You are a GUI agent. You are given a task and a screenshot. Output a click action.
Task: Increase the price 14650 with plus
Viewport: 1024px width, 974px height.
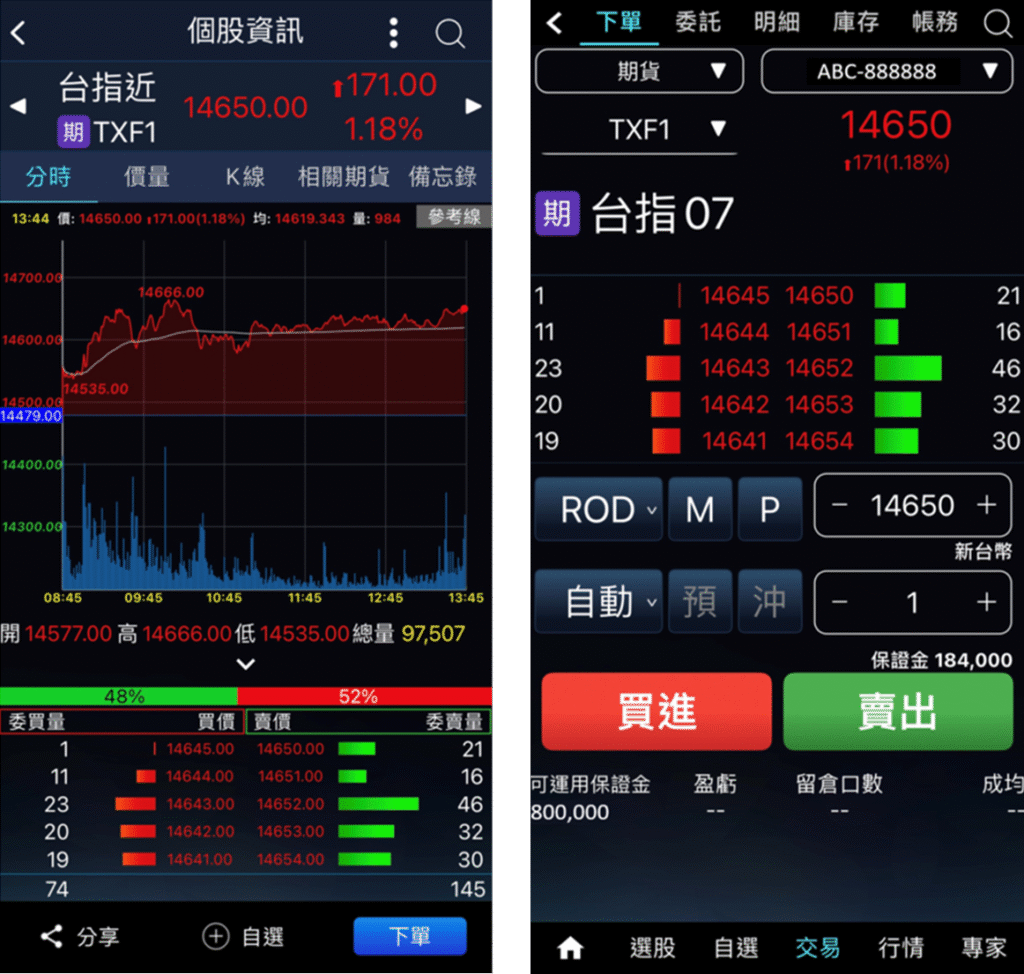click(x=986, y=505)
